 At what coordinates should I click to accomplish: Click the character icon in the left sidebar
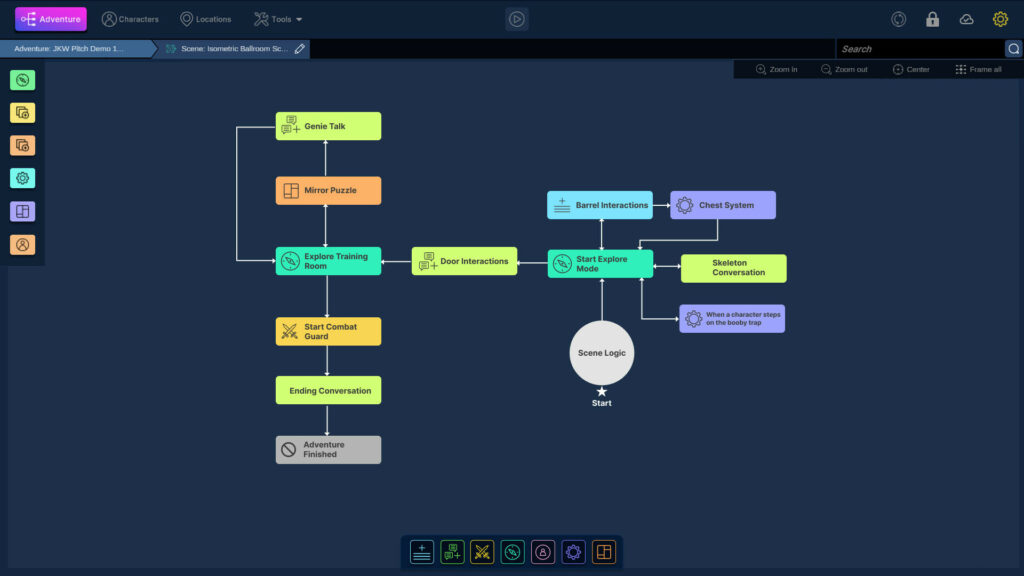click(23, 244)
